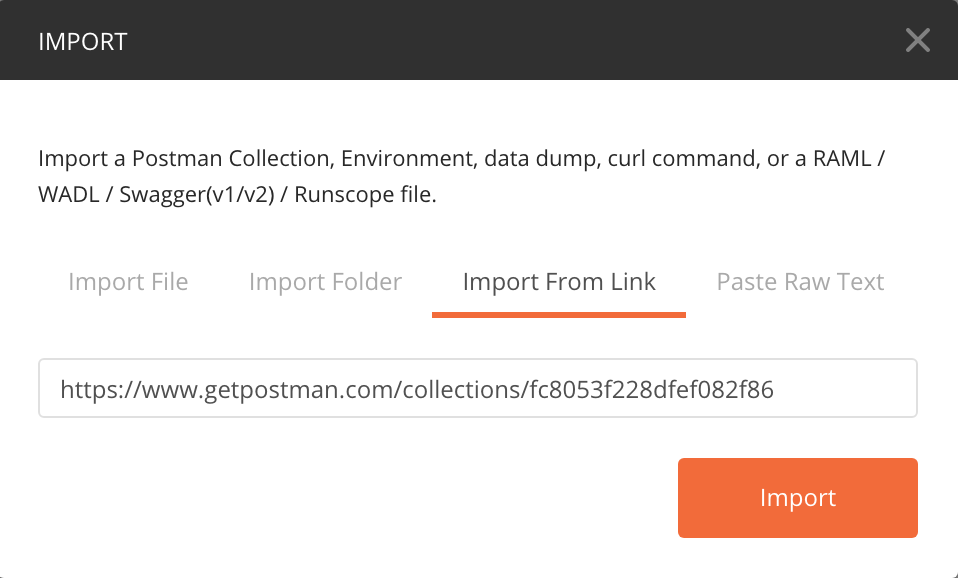Image resolution: width=958 pixels, height=578 pixels.
Task: Go to the Paste Raw Text tab
Action: [x=800, y=282]
